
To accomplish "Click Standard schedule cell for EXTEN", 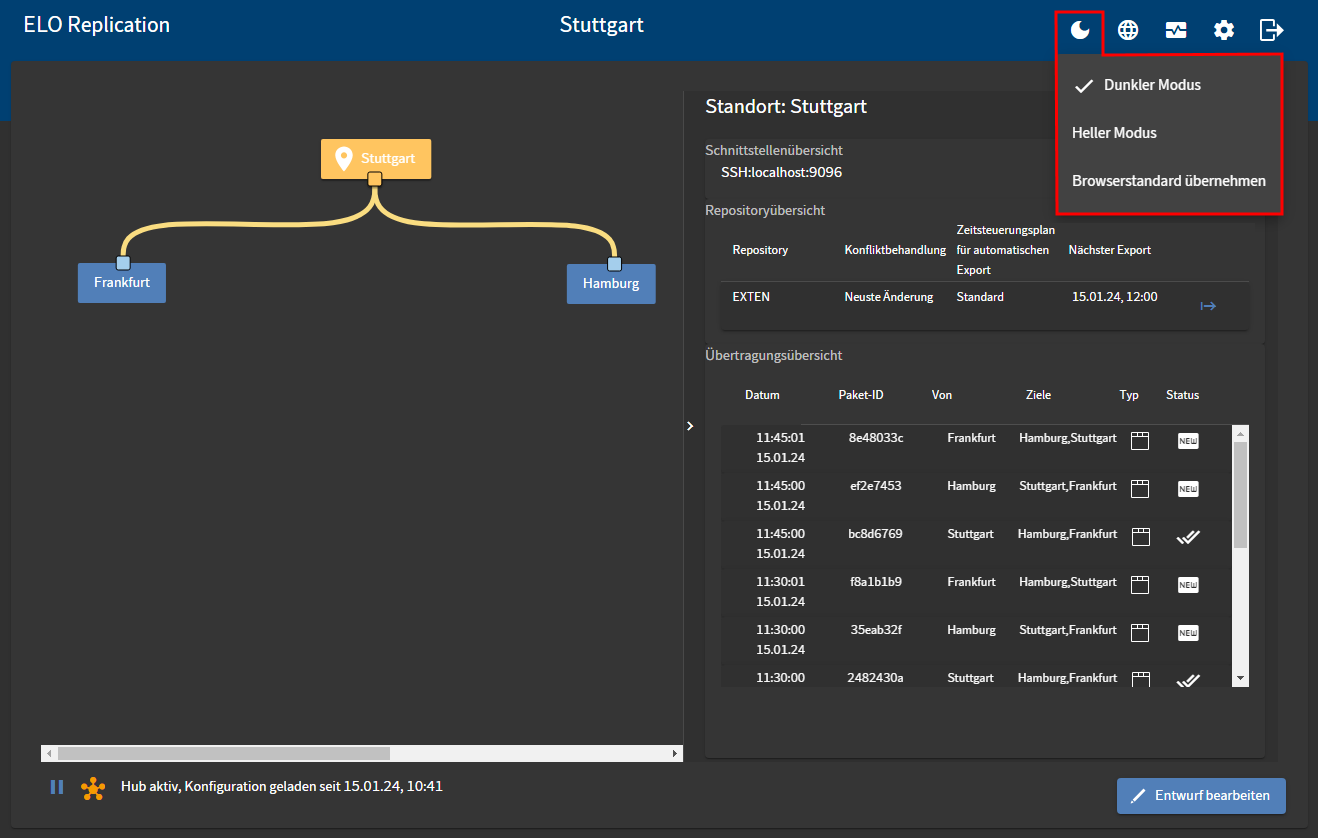I will coord(980,297).
